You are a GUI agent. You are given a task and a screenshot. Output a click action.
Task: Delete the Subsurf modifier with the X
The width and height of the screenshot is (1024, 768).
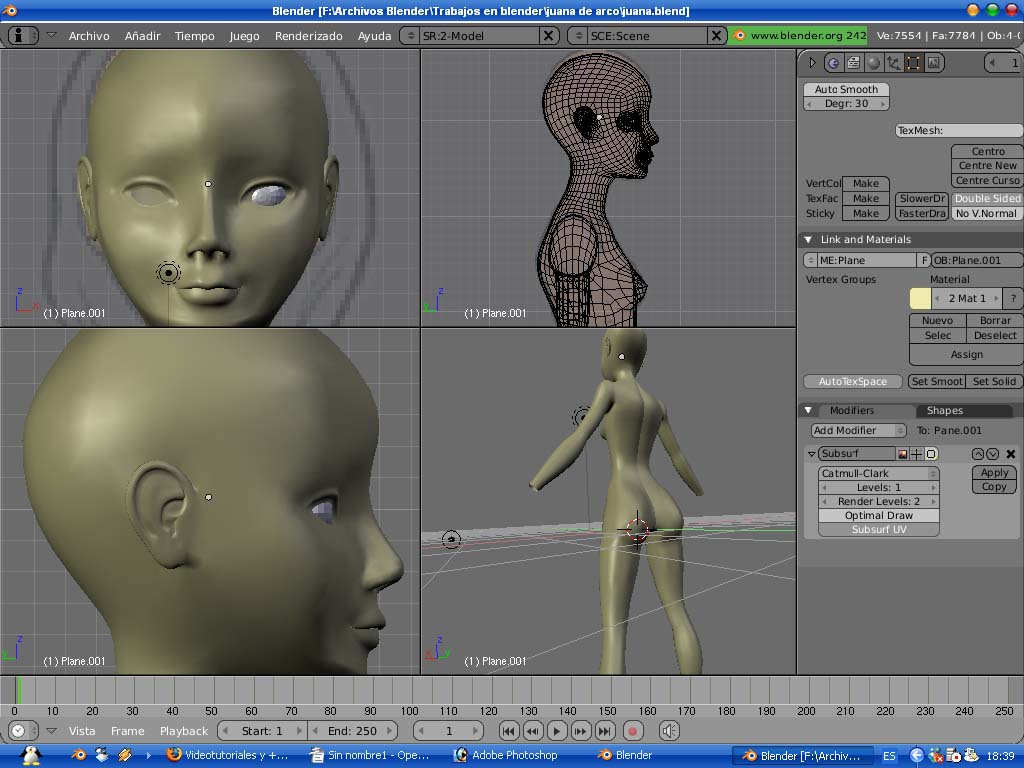(x=1011, y=454)
